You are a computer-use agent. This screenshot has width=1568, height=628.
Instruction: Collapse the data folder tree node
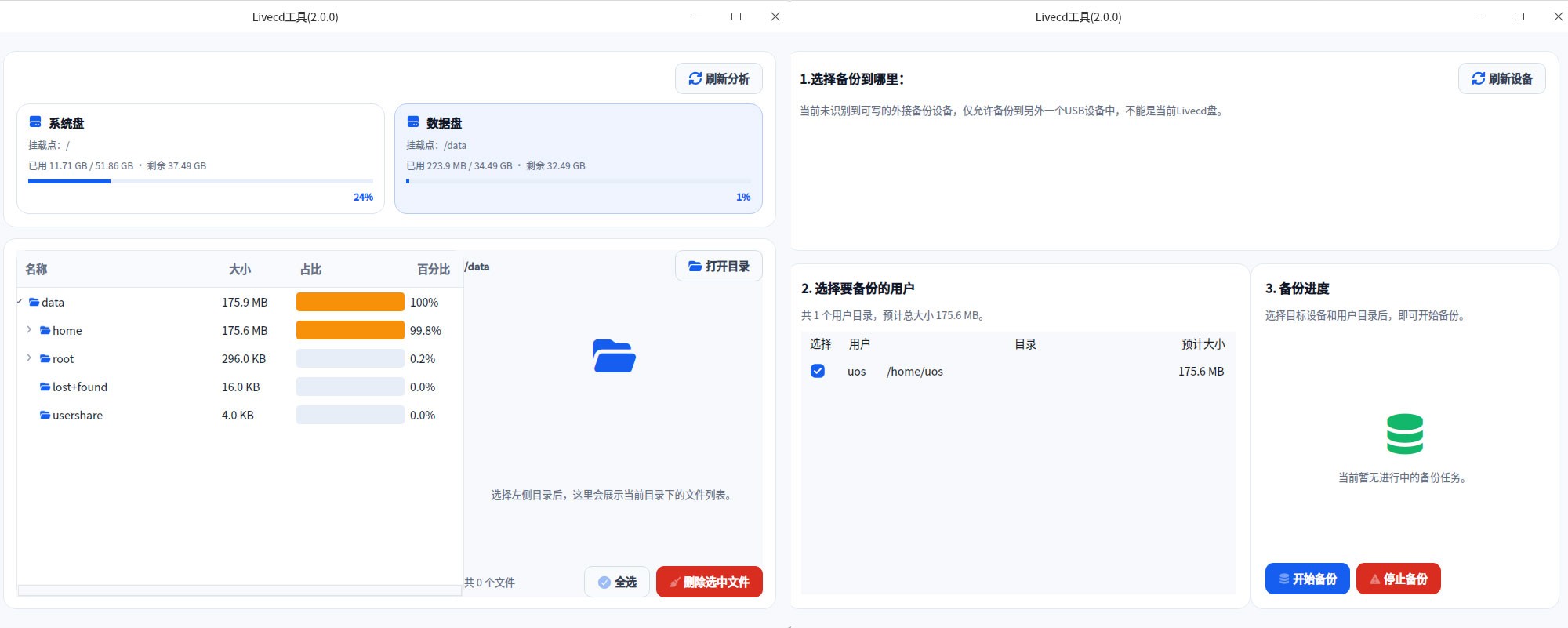coord(20,302)
